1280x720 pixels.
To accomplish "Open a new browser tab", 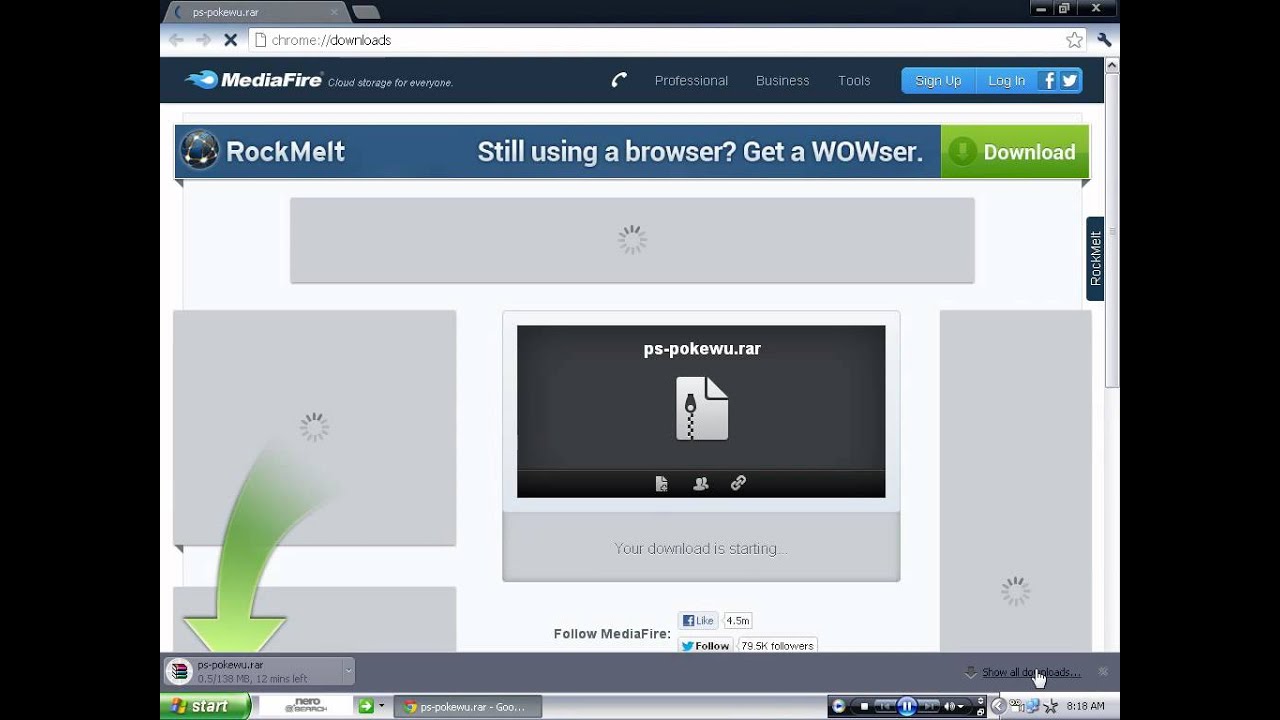I will (x=366, y=12).
